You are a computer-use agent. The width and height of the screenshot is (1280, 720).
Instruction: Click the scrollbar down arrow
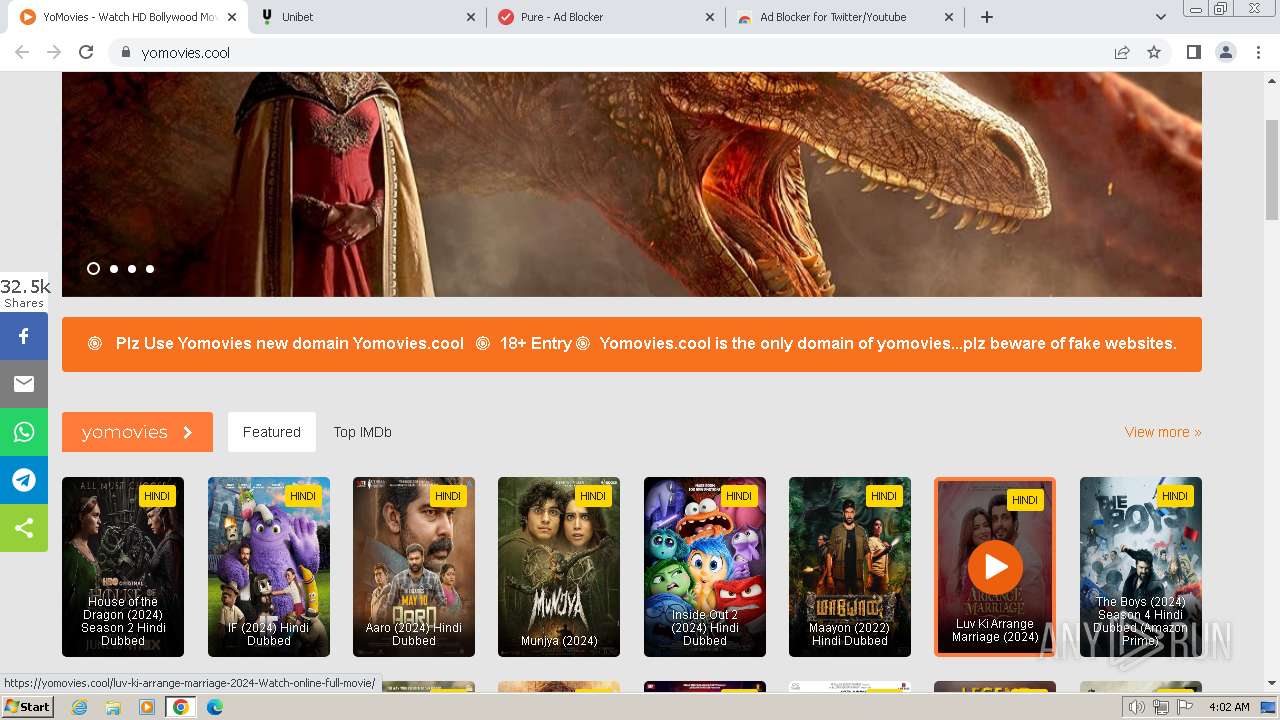[x=1272, y=683]
